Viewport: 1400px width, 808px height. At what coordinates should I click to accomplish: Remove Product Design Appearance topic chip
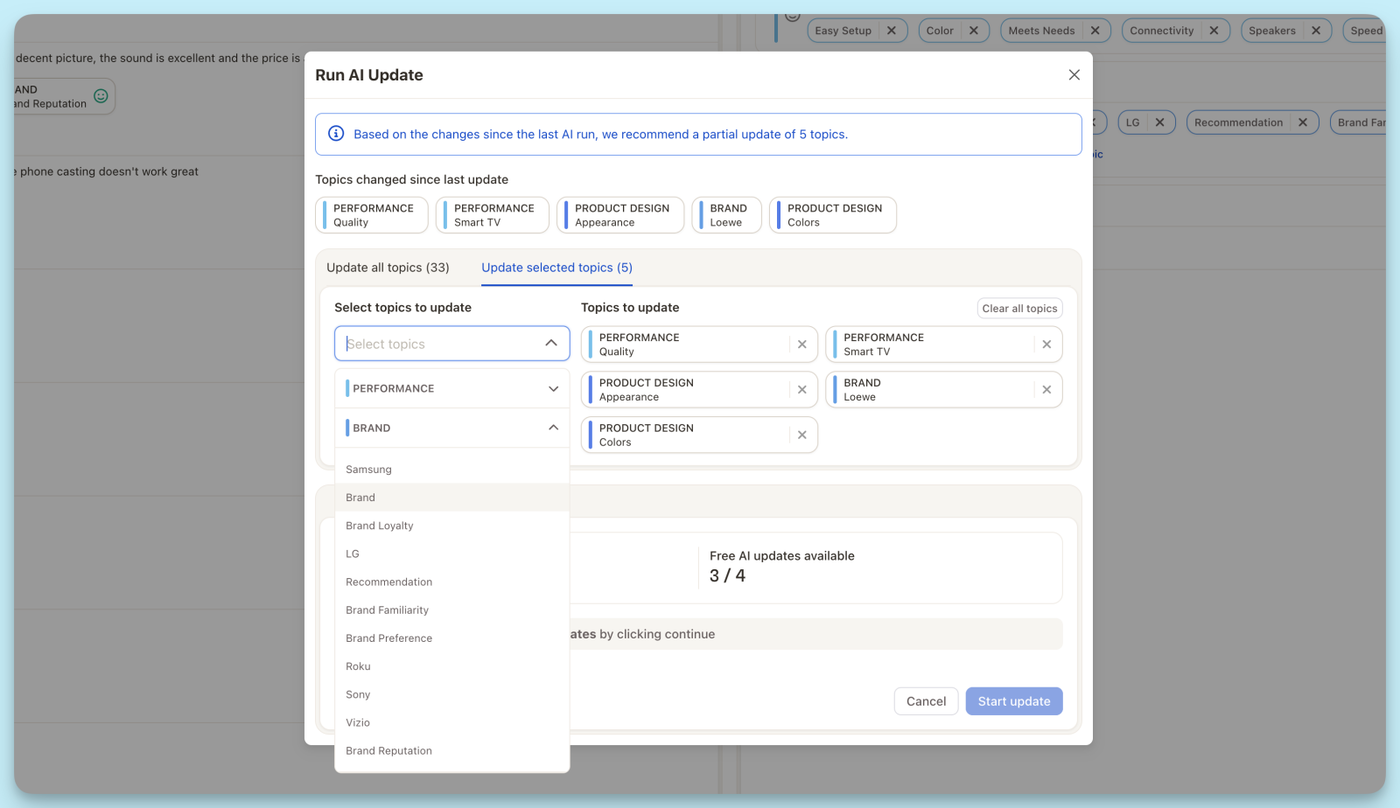pyautogui.click(x=802, y=390)
